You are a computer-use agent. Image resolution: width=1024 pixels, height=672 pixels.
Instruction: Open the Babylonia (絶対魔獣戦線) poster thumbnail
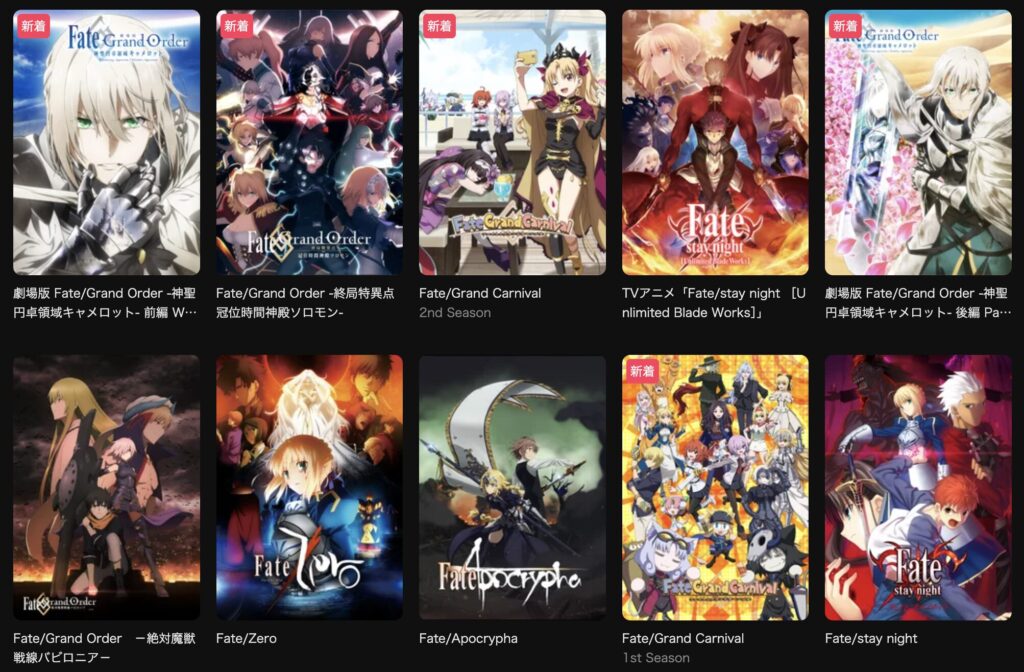point(106,487)
